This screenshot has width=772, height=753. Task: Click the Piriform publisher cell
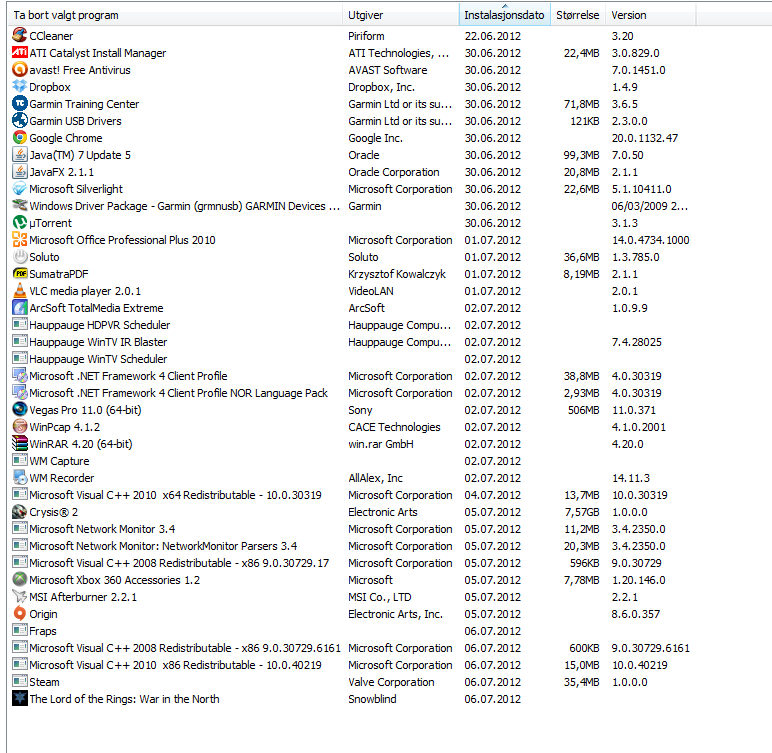coord(366,36)
